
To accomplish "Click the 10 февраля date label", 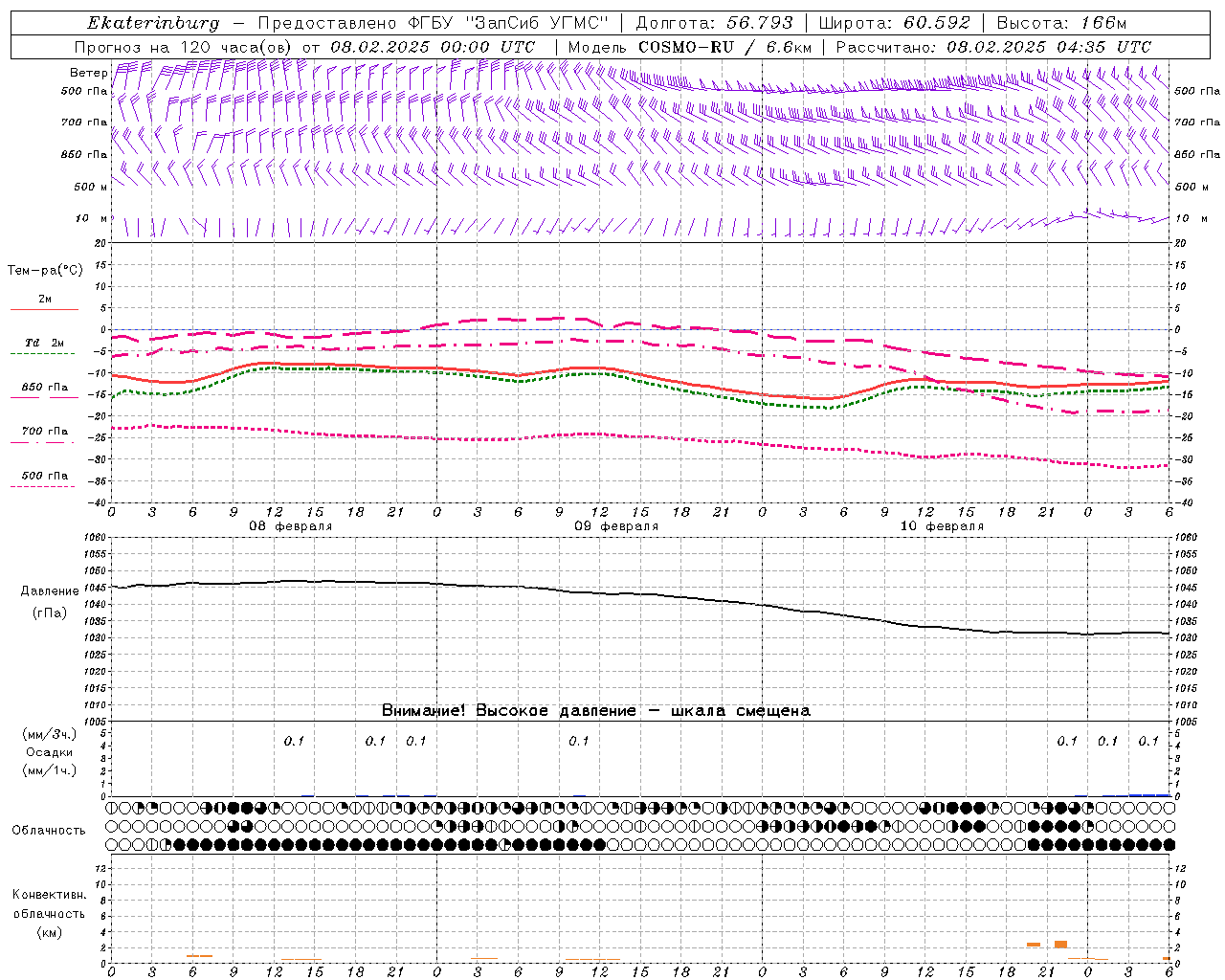I will point(942,526).
